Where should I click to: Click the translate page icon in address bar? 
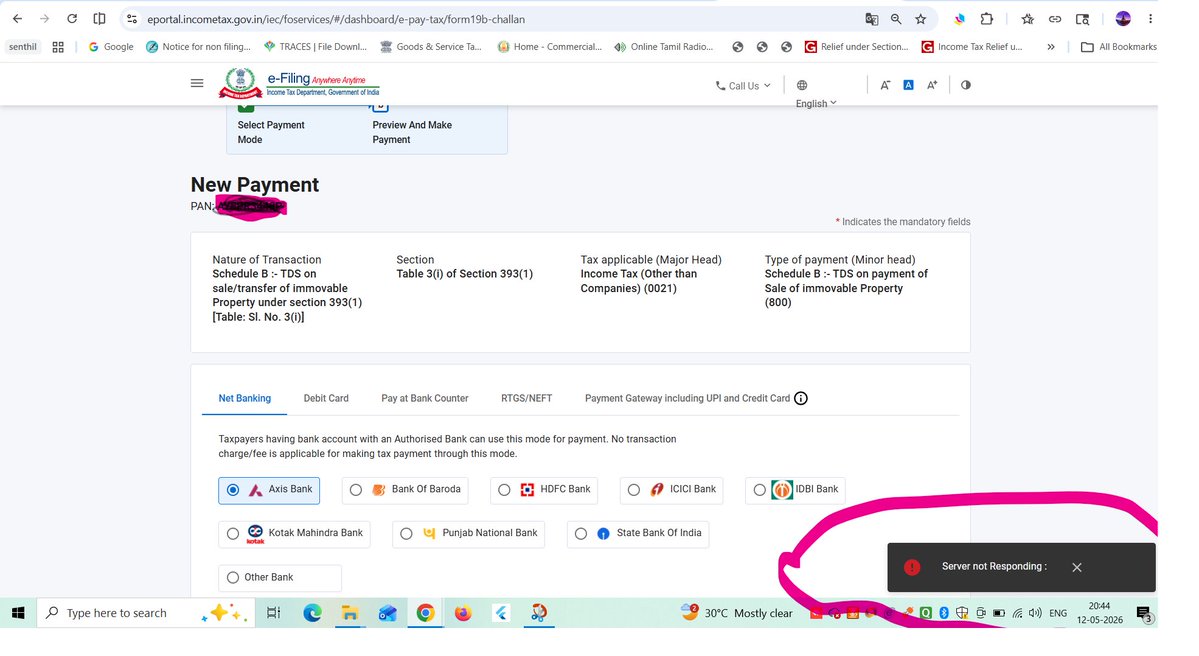pyautogui.click(x=872, y=19)
